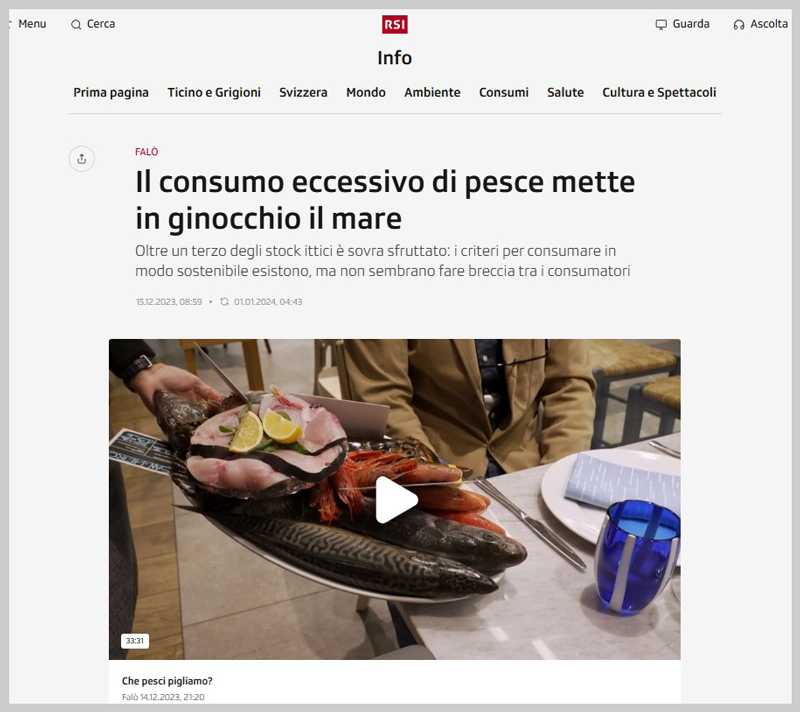The width and height of the screenshot is (800, 712).
Task: Open the RSI logo home link
Action: 394,24
